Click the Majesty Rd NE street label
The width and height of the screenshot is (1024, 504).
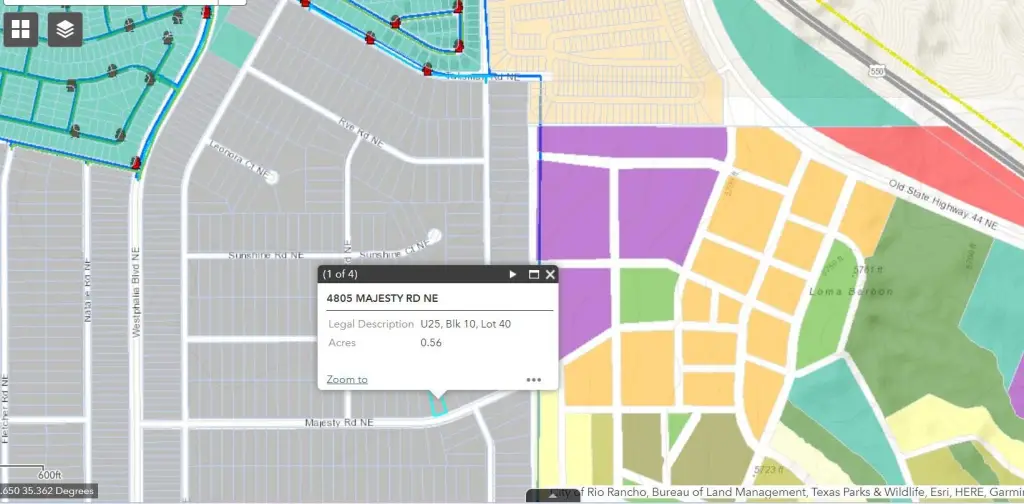point(339,424)
